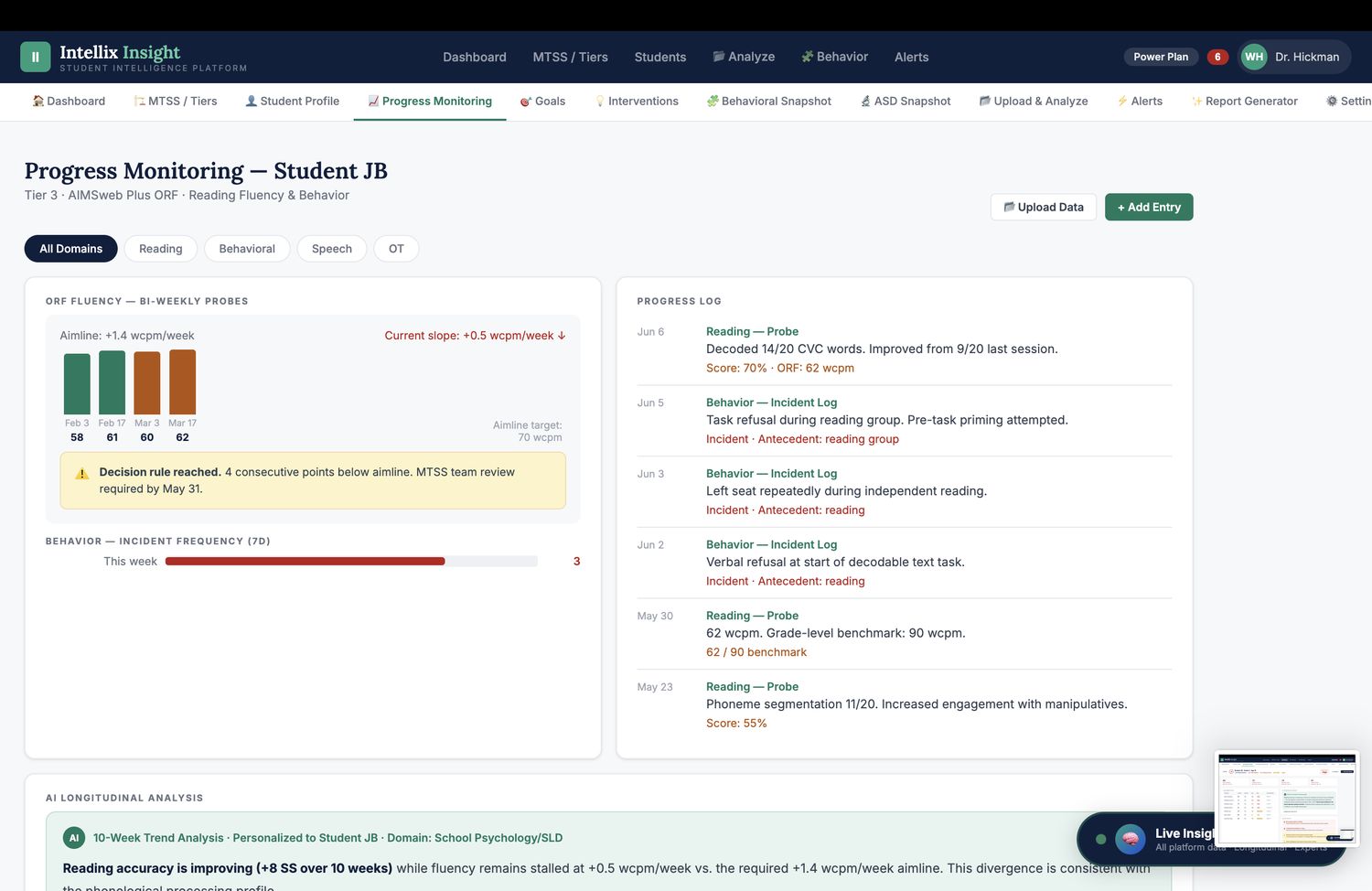Screen dimensions: 1372x891
Task: Switch to MTSS / Tiers sub-tab
Action: 176,102
